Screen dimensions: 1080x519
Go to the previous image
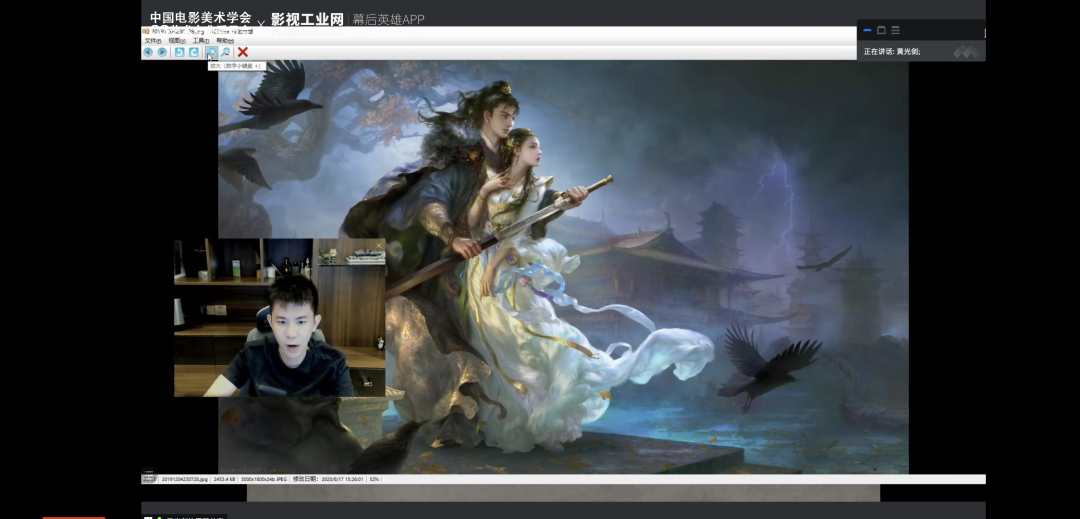coord(148,52)
